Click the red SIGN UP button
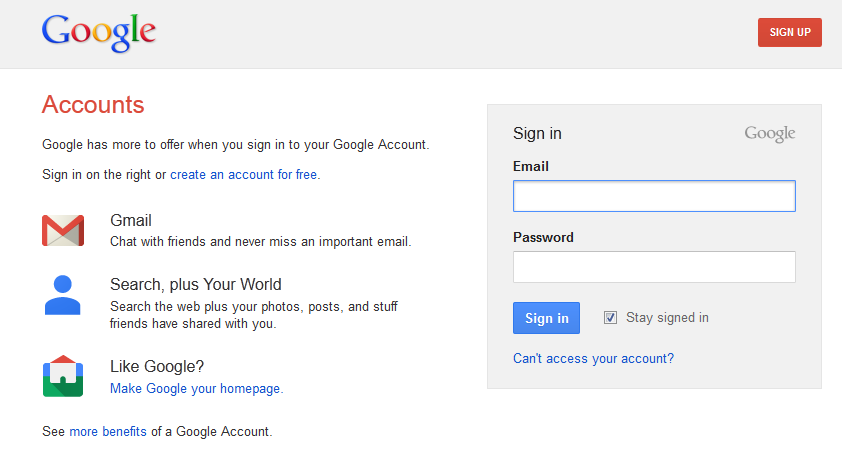Screen dimensions: 842x456 pos(789,32)
